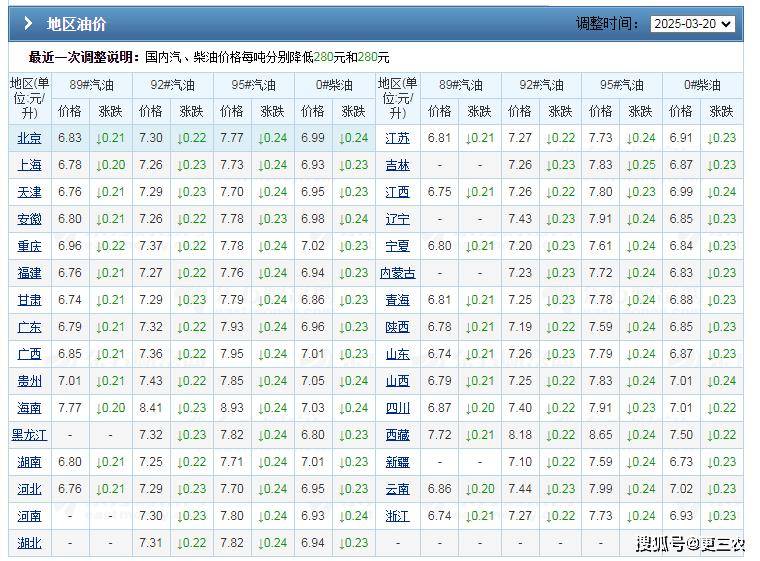Click the 地区油价 panel title

click(x=76, y=24)
